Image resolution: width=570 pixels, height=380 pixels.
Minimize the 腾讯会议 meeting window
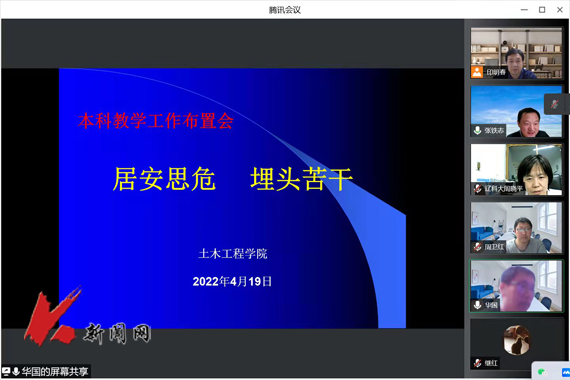pyautogui.click(x=524, y=10)
